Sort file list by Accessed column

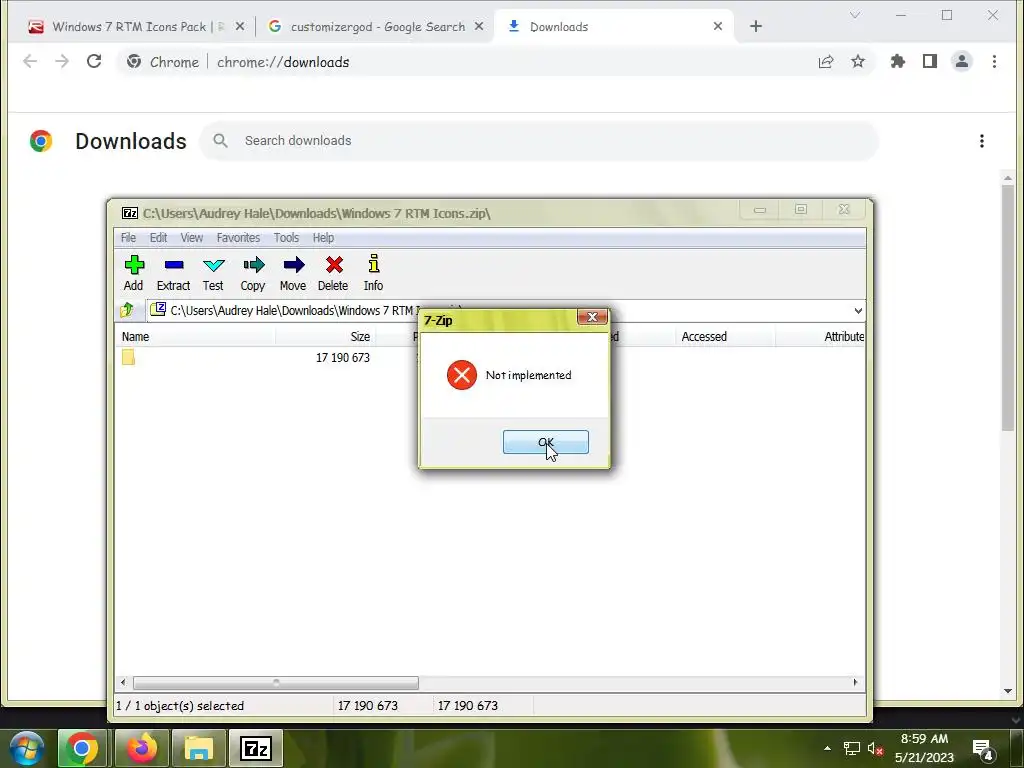pos(725,337)
